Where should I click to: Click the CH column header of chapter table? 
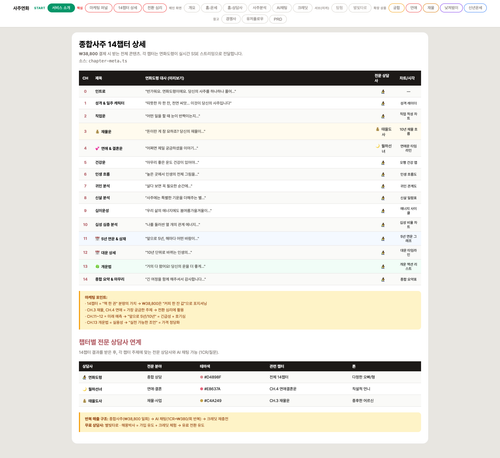[85, 78]
